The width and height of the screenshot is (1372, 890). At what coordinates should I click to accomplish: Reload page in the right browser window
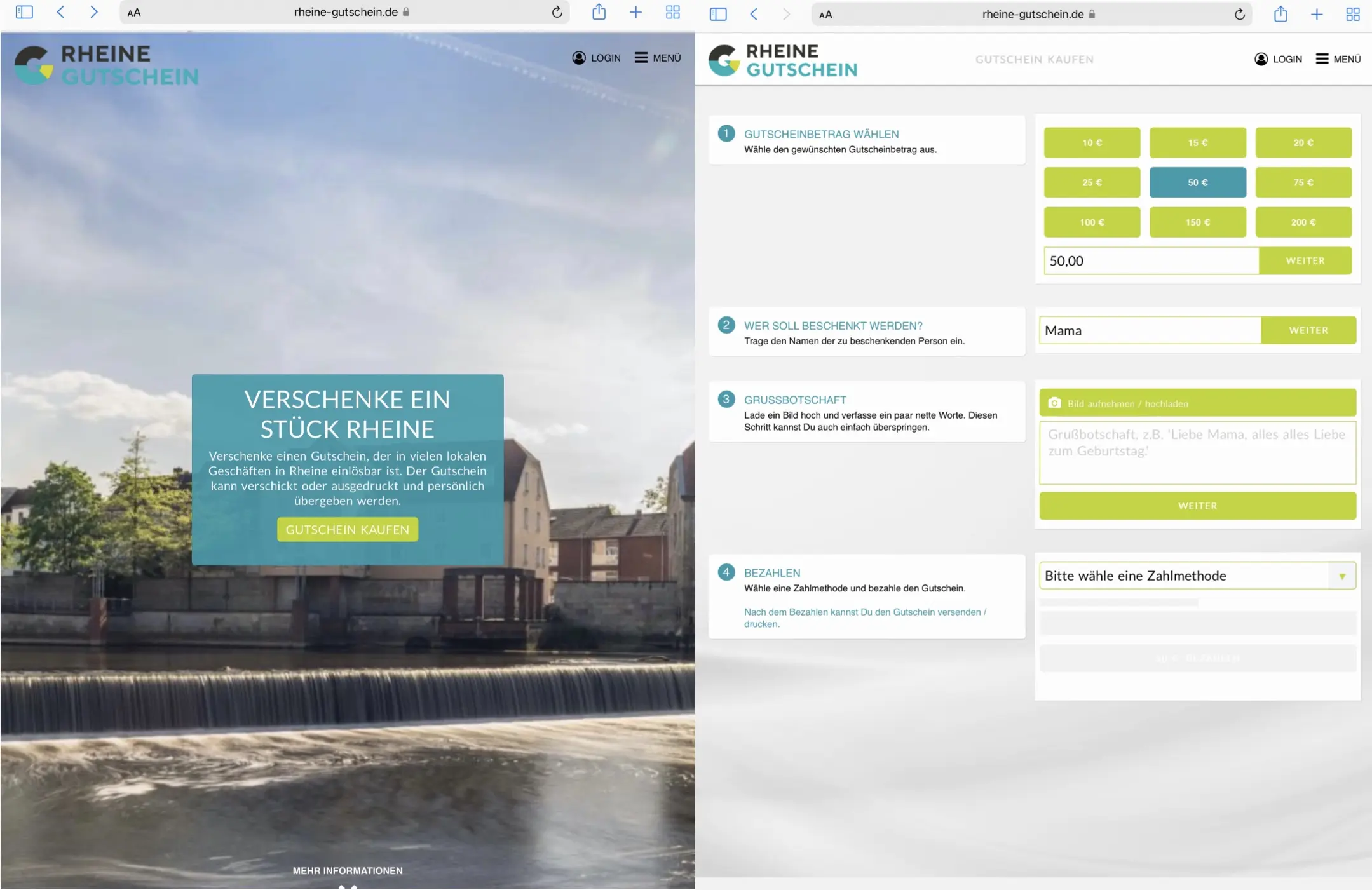tap(1239, 14)
